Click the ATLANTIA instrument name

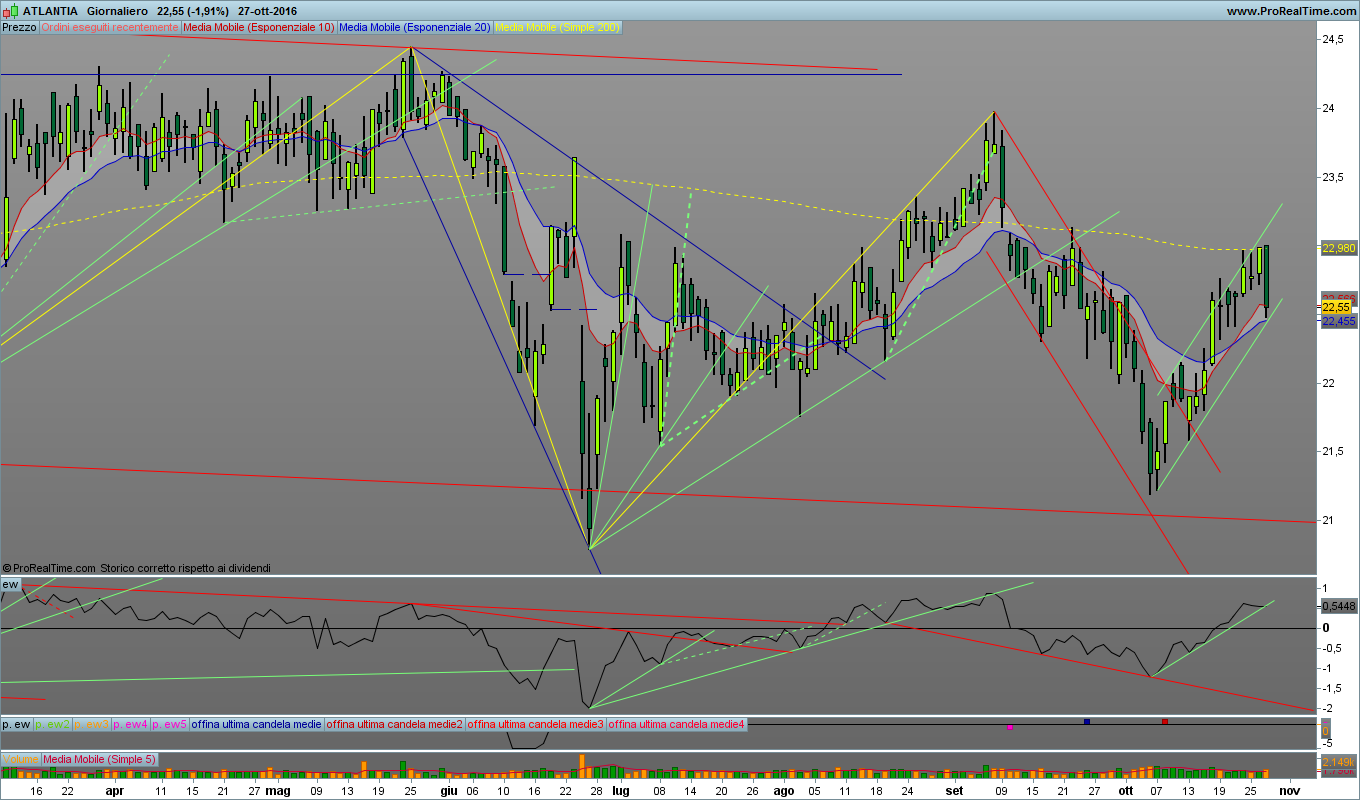point(49,10)
